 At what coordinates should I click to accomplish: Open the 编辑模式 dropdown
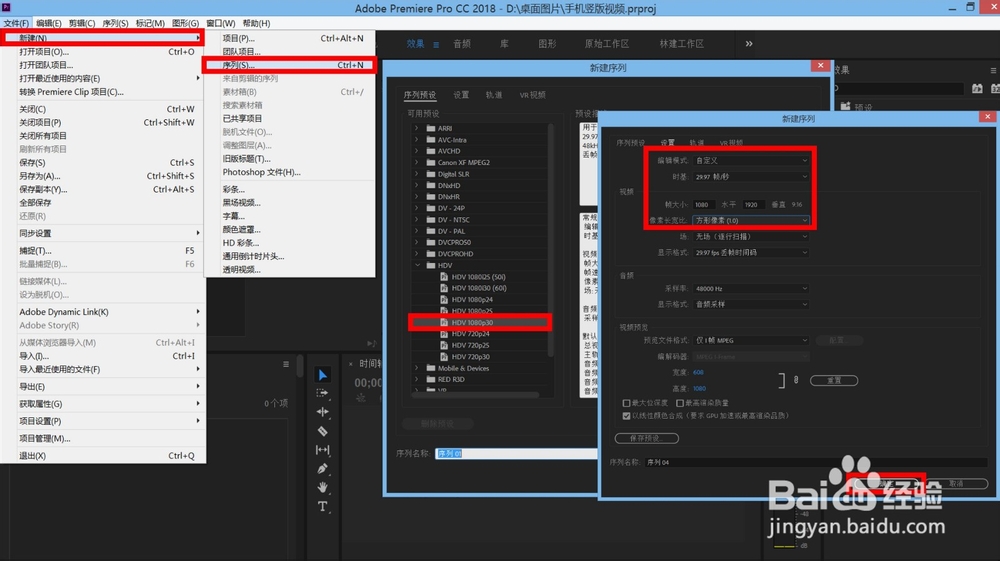751,161
